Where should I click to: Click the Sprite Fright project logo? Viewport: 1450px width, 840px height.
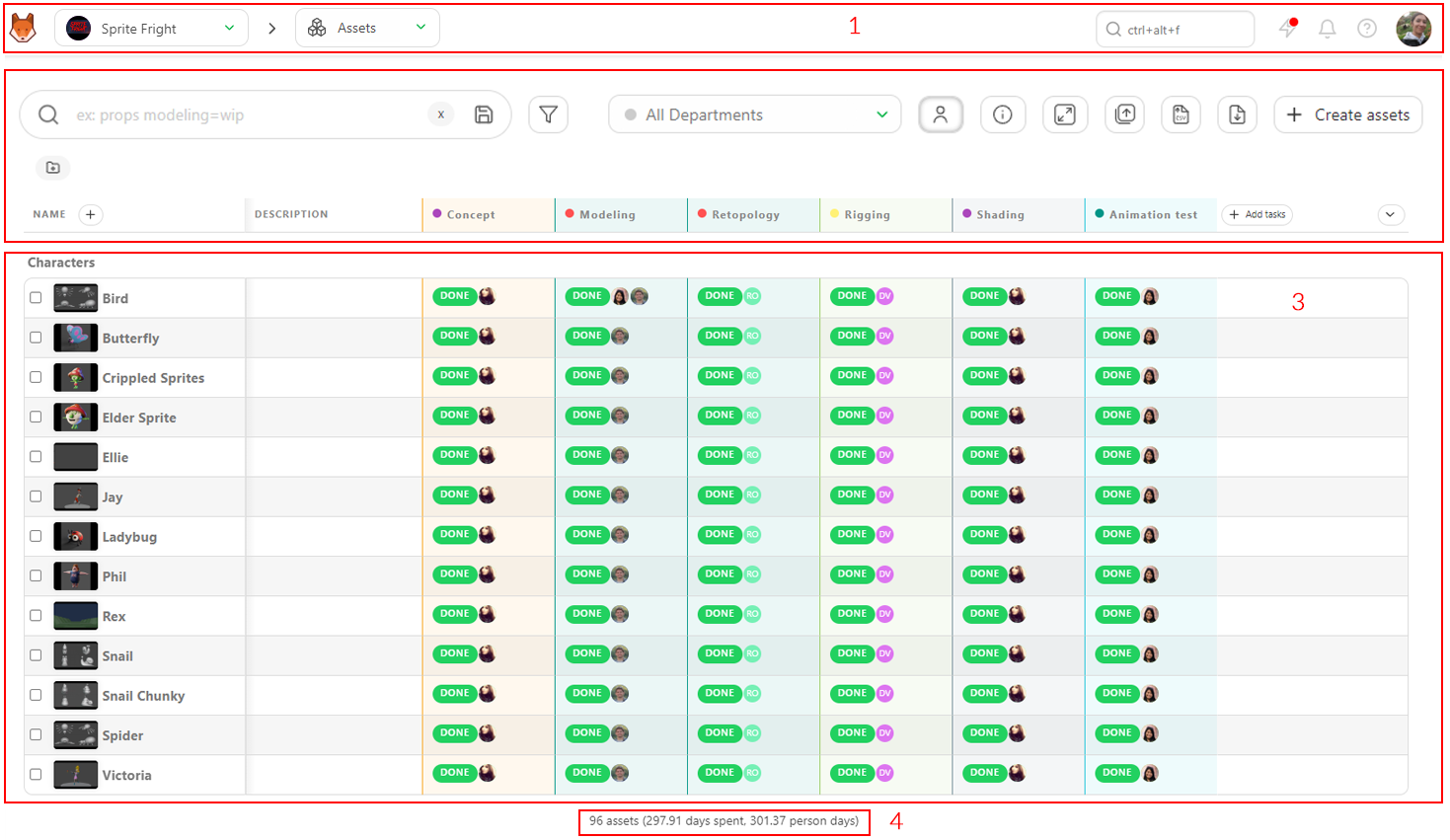(x=79, y=29)
